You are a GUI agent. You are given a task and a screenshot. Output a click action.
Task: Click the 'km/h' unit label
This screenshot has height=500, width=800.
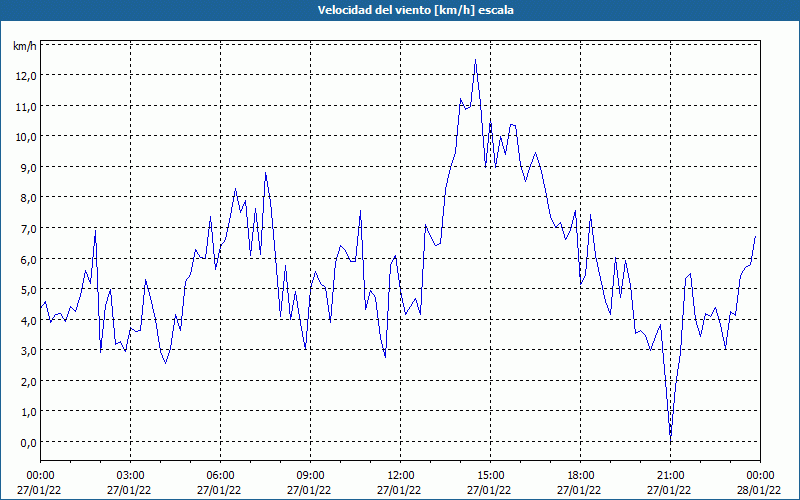tap(24, 46)
